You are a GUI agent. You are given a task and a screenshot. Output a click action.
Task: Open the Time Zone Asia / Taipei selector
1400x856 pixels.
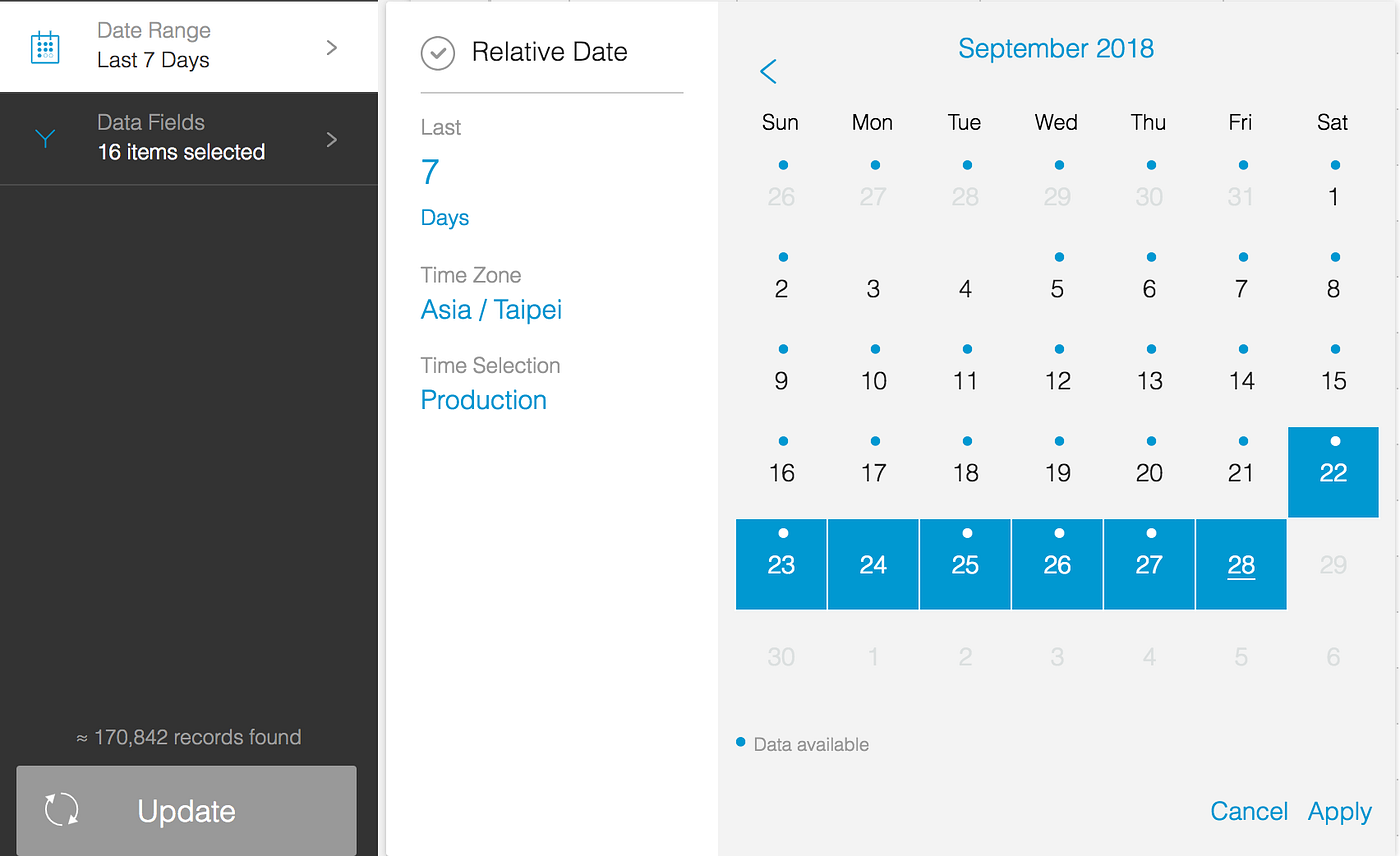(491, 310)
